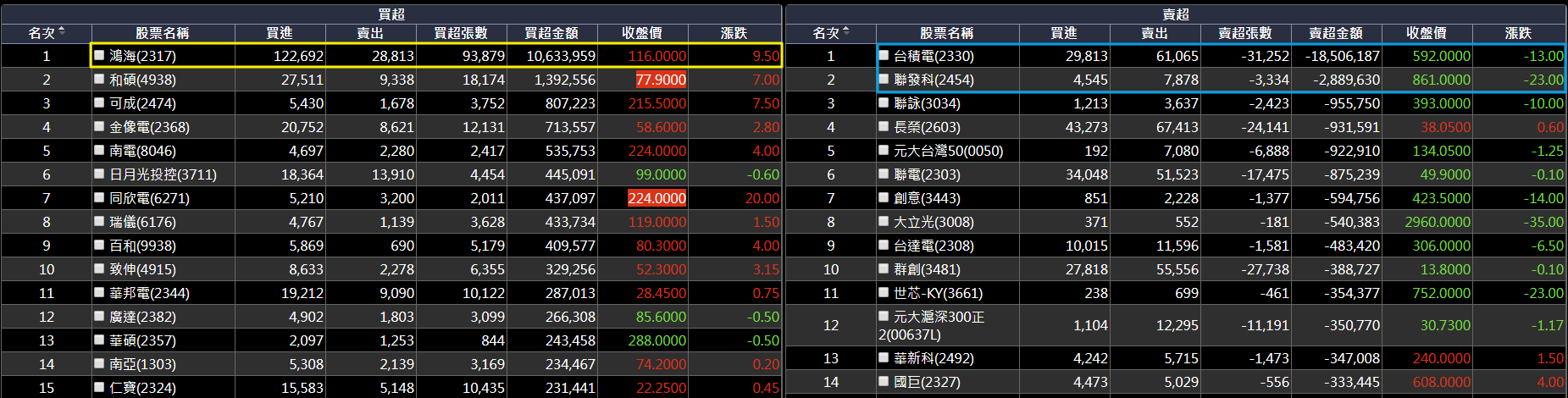Select the checkbox for 金像電(2368)
The image size is (1568, 398).
(x=99, y=126)
